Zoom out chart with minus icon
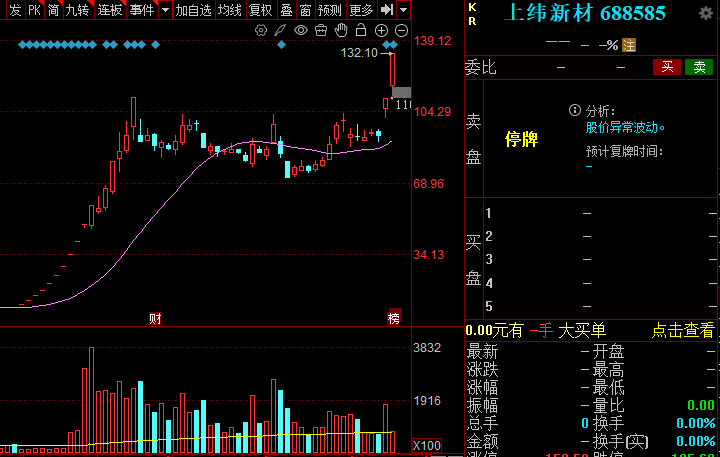Image resolution: width=720 pixels, height=457 pixels. [400, 30]
